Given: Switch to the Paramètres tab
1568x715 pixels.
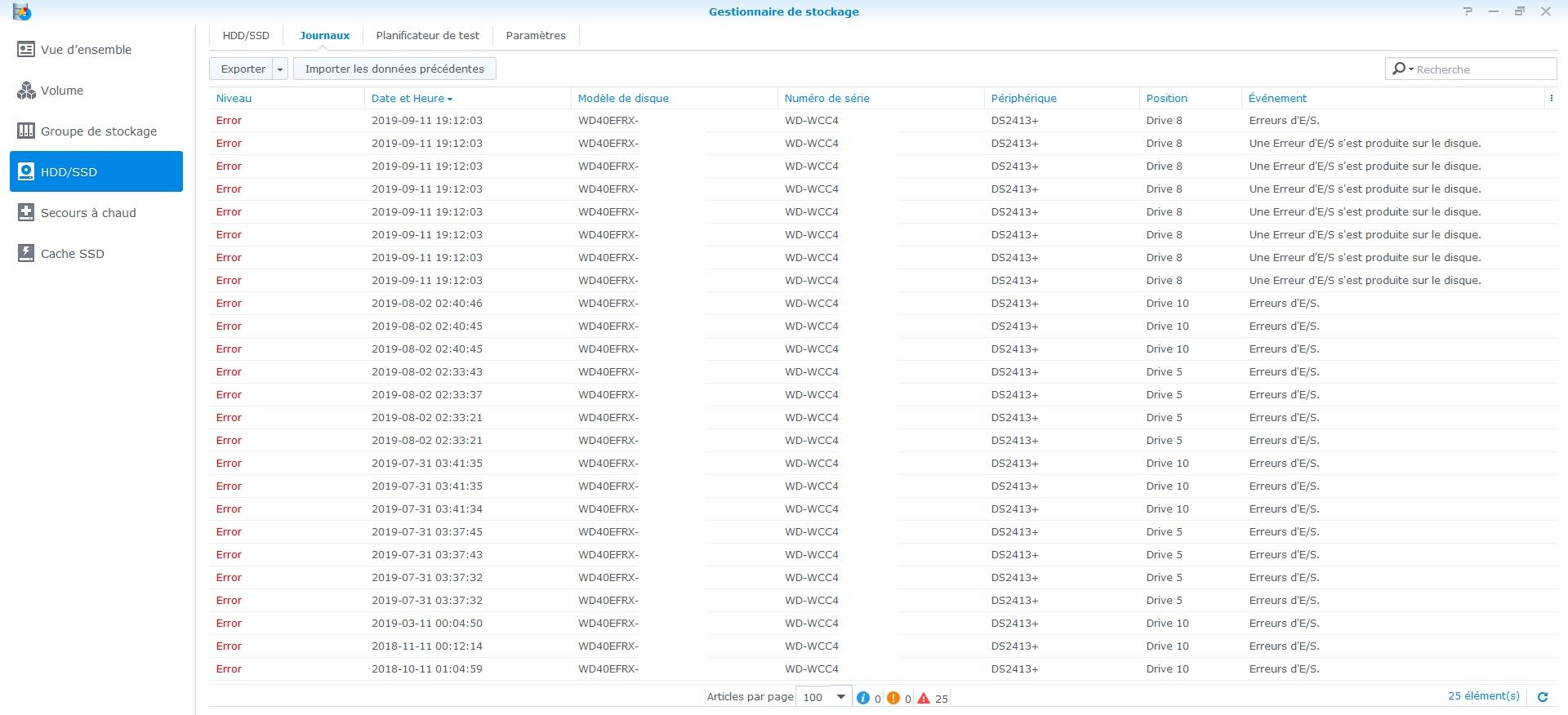Looking at the screenshot, I should (x=536, y=36).
